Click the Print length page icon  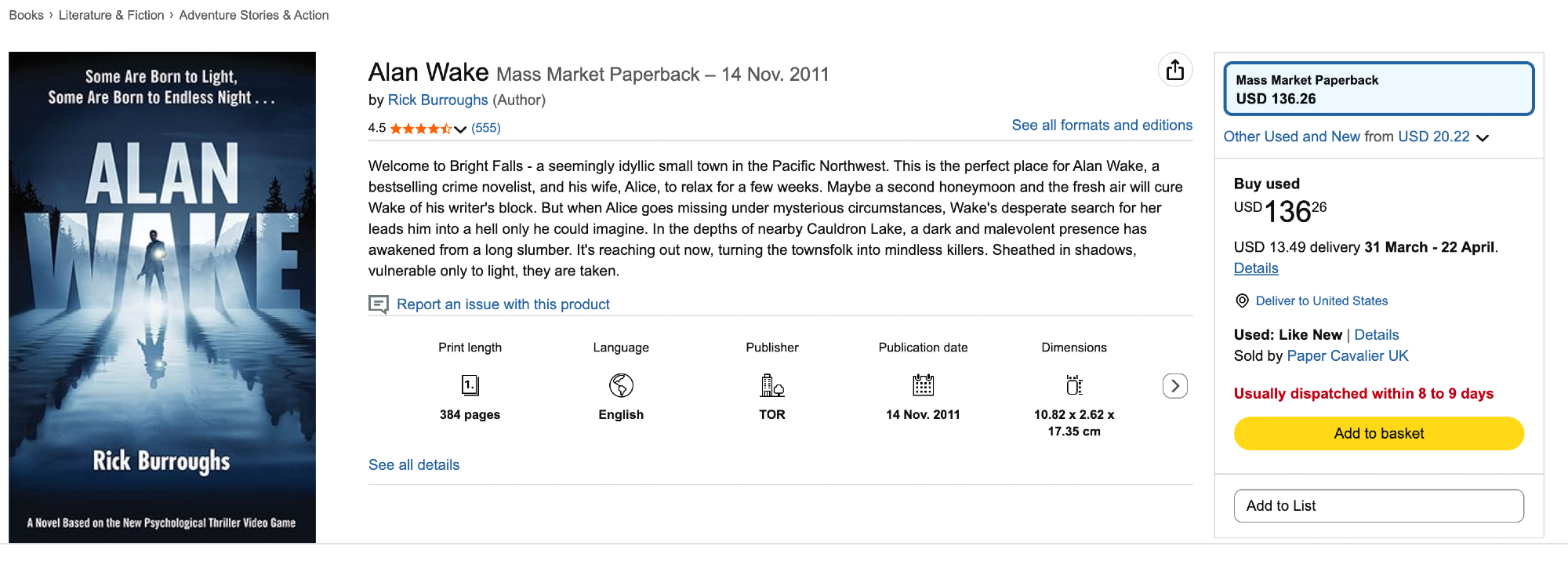click(x=470, y=385)
